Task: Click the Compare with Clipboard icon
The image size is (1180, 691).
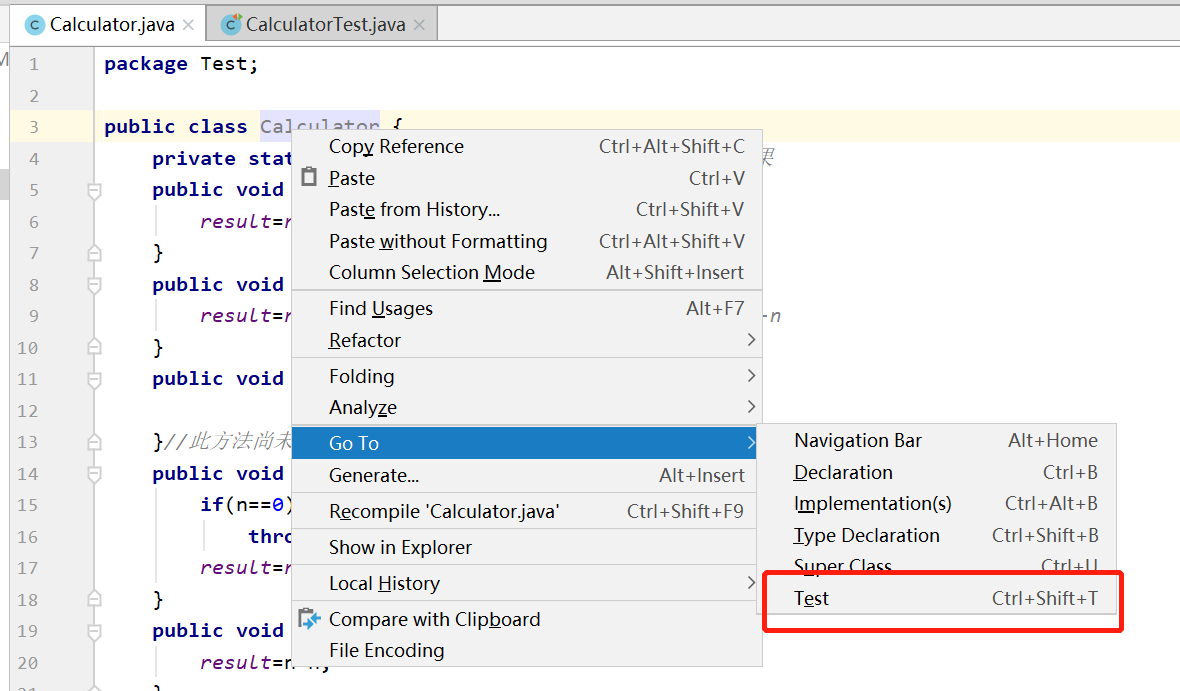Action: point(309,619)
